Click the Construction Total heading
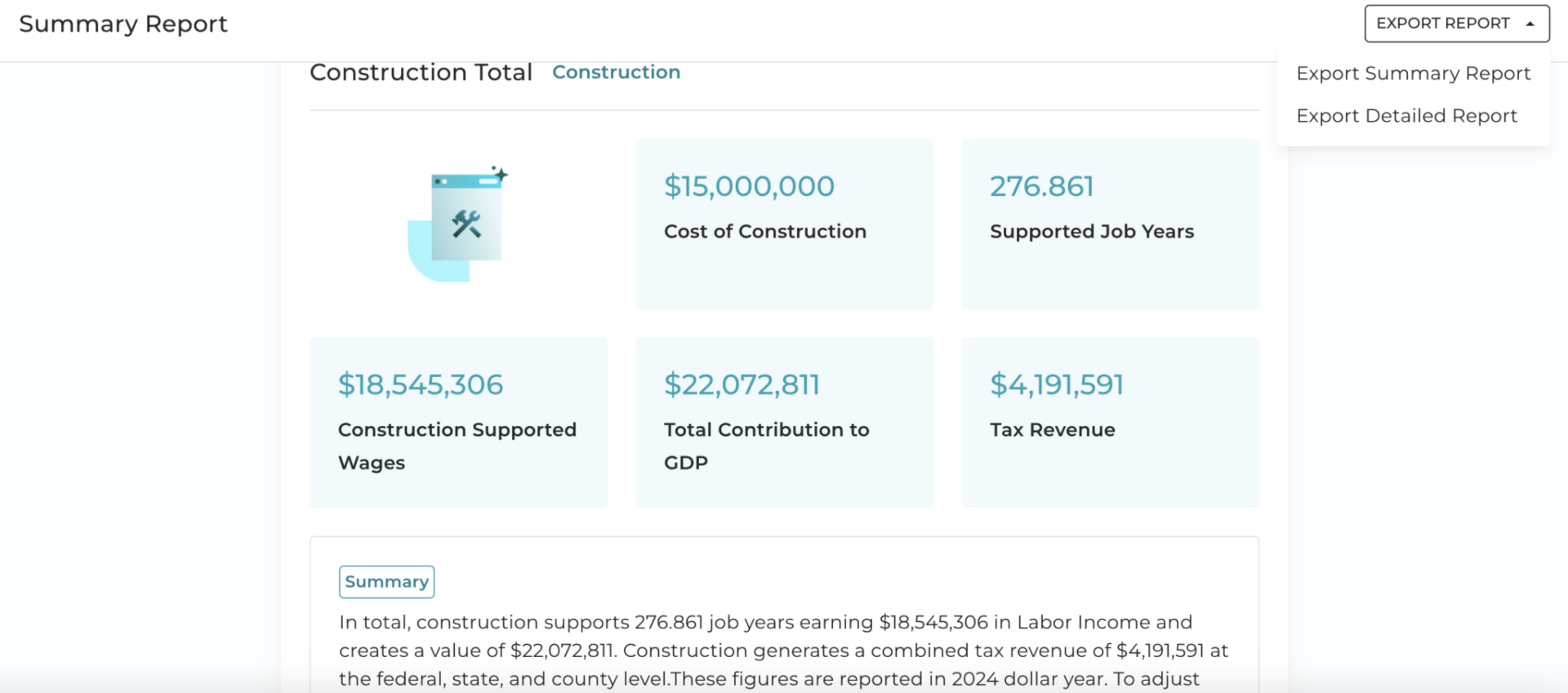 (x=421, y=72)
